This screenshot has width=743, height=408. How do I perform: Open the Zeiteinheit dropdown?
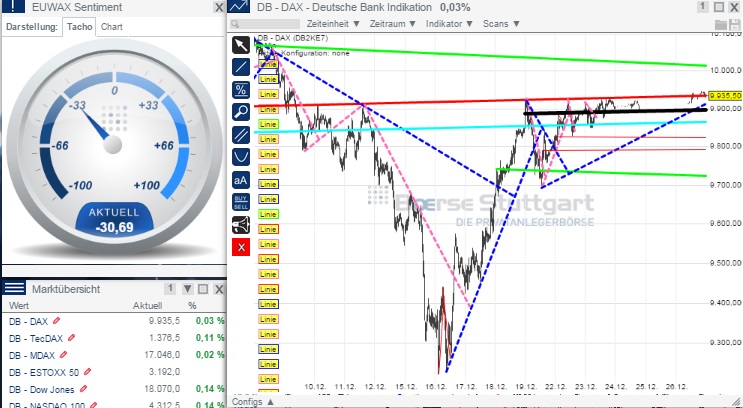coord(333,24)
